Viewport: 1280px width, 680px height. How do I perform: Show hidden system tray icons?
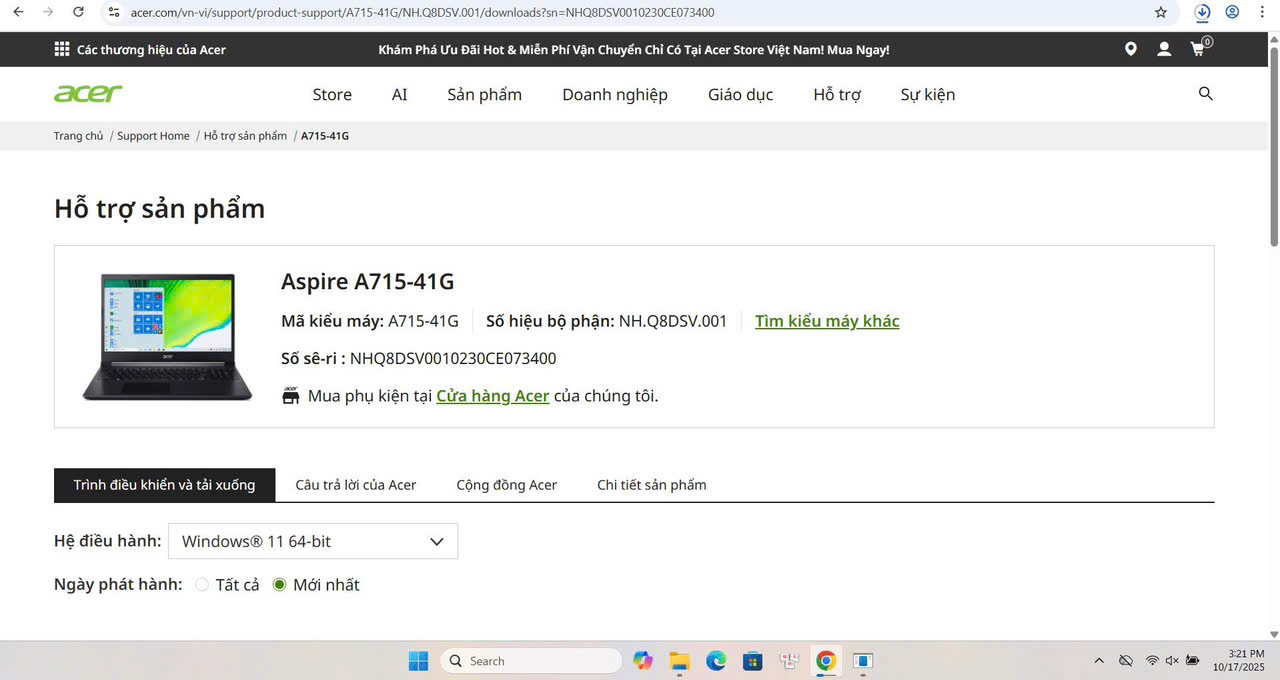click(1099, 661)
